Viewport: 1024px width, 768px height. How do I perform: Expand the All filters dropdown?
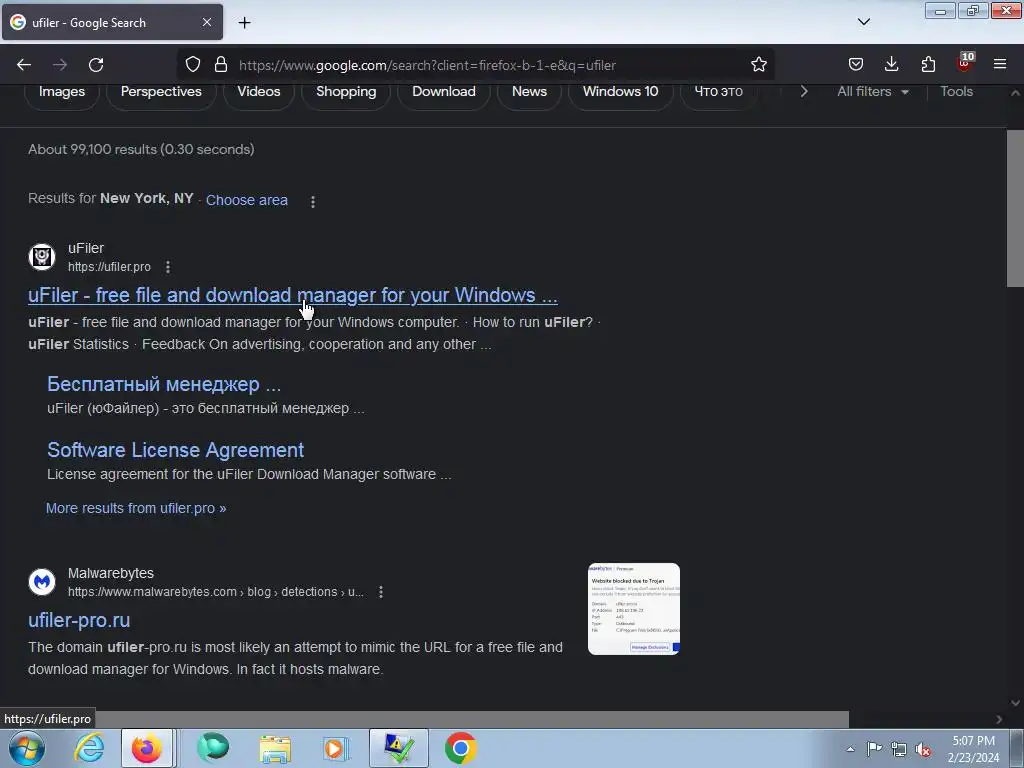[x=873, y=91]
